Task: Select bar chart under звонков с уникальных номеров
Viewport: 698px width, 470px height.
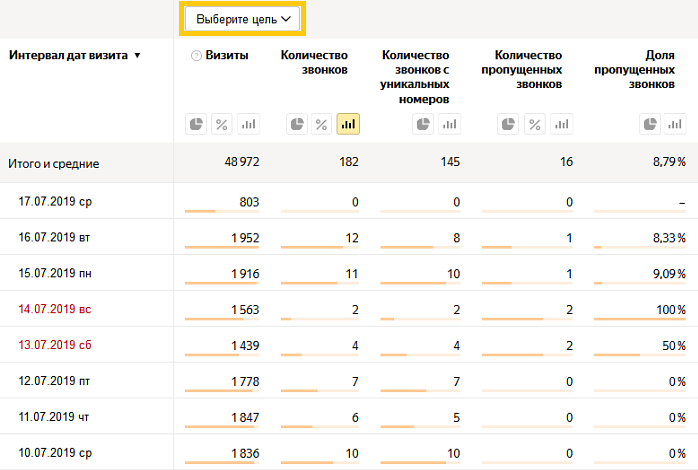Action: click(x=450, y=124)
